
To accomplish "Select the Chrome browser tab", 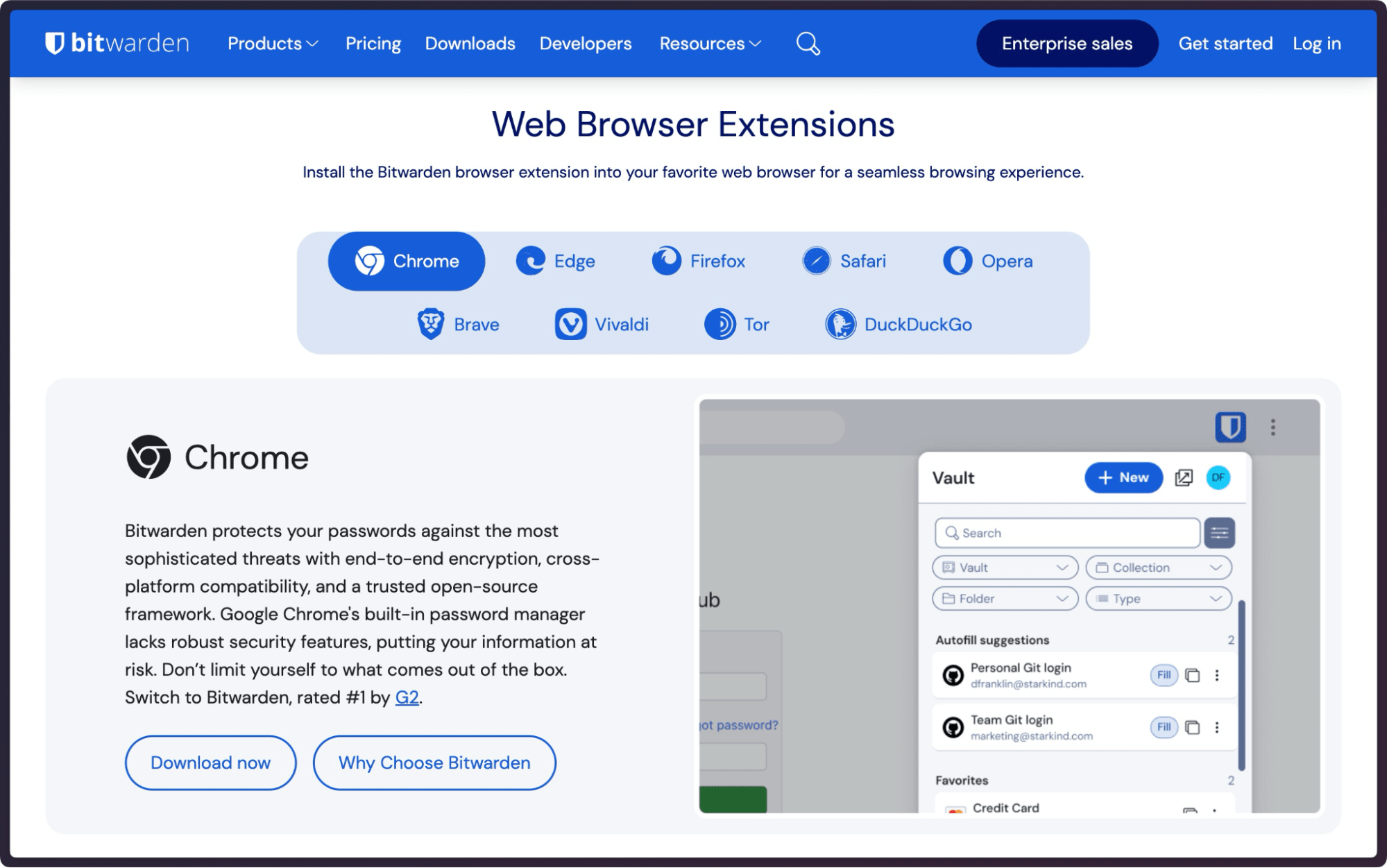I will (407, 261).
